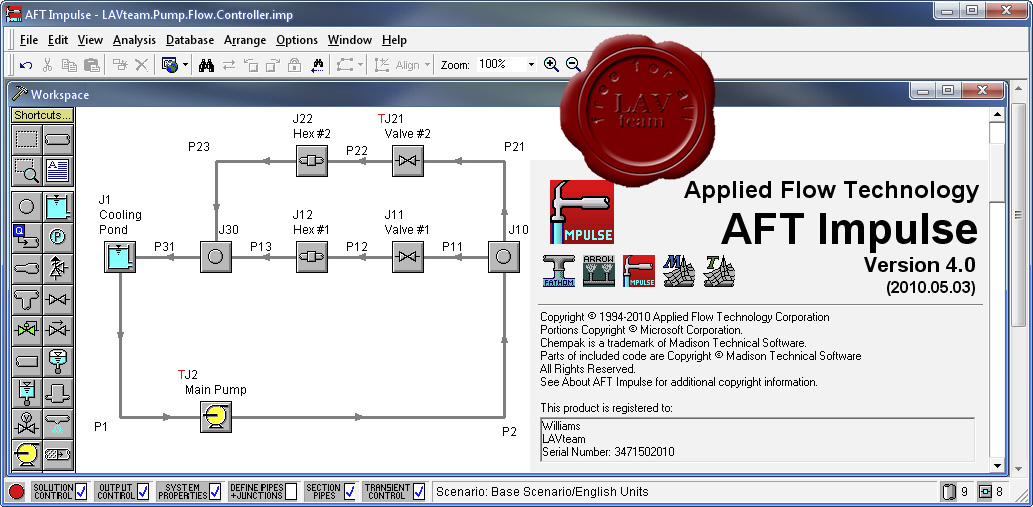The image size is (1033, 507).
Task: Select the Assigned Flow junction tool
Action: point(26,237)
